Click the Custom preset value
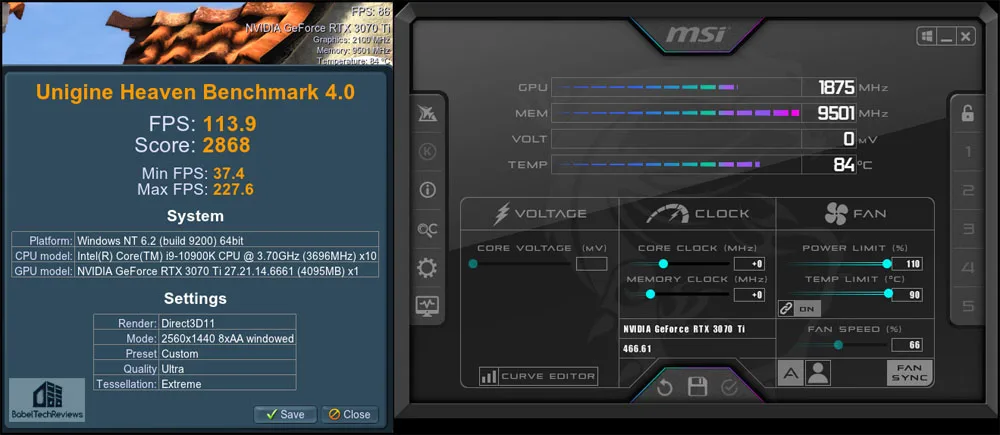Viewport: 1000px width, 435px height. (x=180, y=353)
